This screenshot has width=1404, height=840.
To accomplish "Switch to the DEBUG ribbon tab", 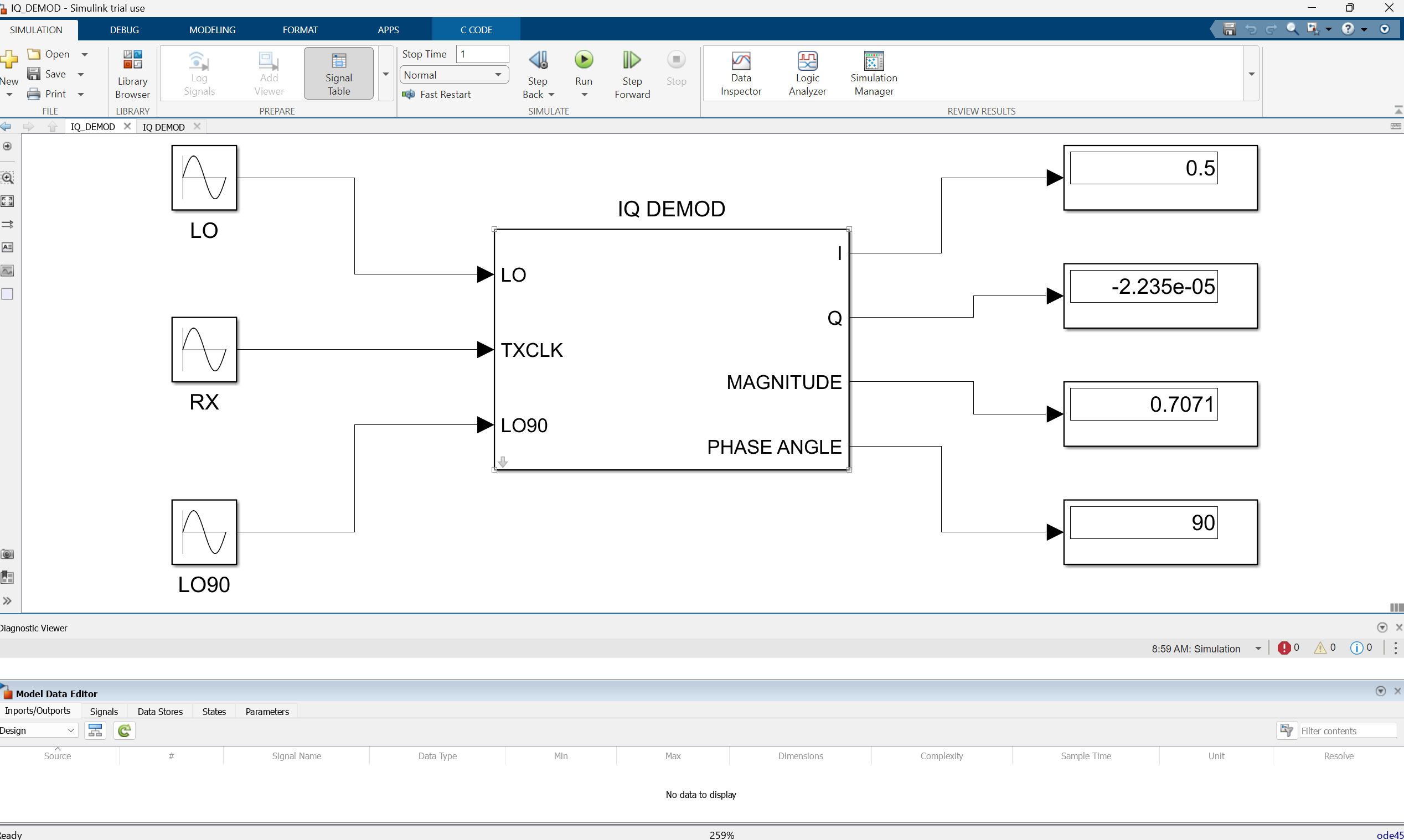I will (x=125, y=29).
